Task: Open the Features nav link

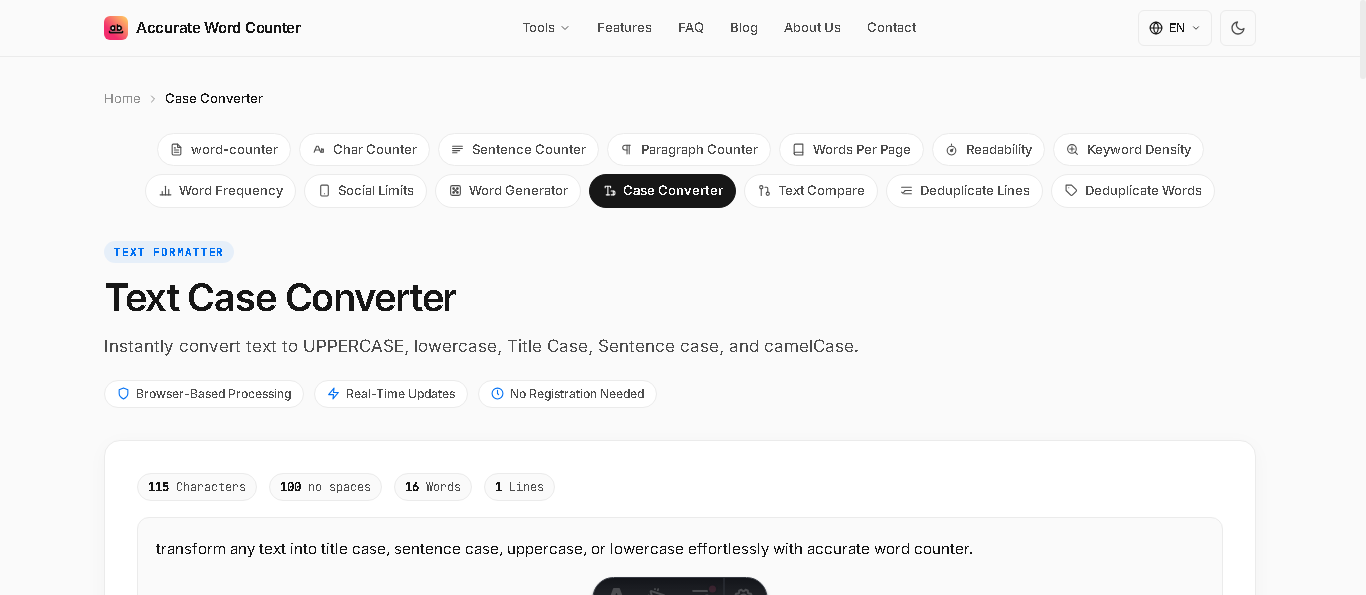Action: pyautogui.click(x=624, y=28)
